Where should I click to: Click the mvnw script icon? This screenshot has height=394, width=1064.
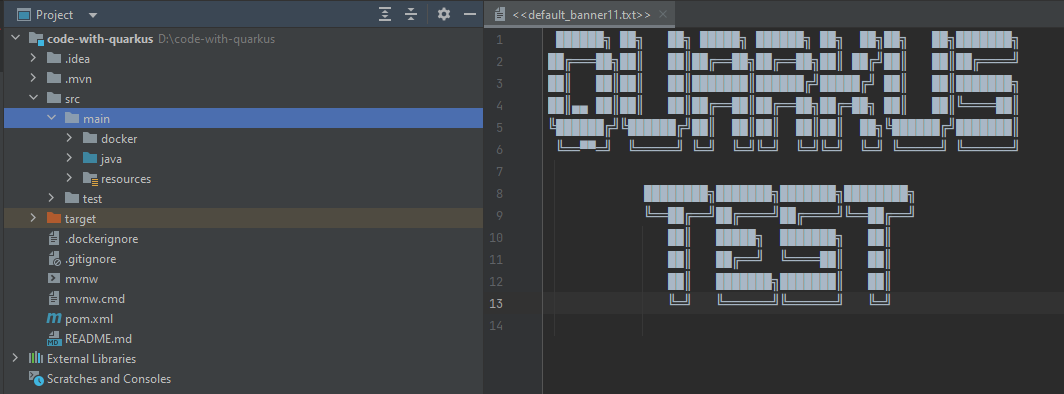point(54,279)
